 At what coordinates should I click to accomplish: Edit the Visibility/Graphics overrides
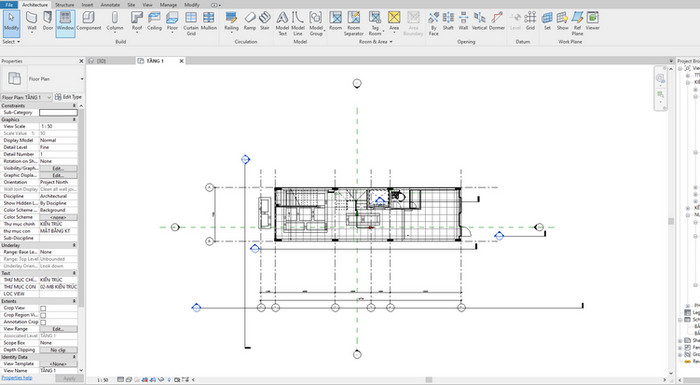58,168
